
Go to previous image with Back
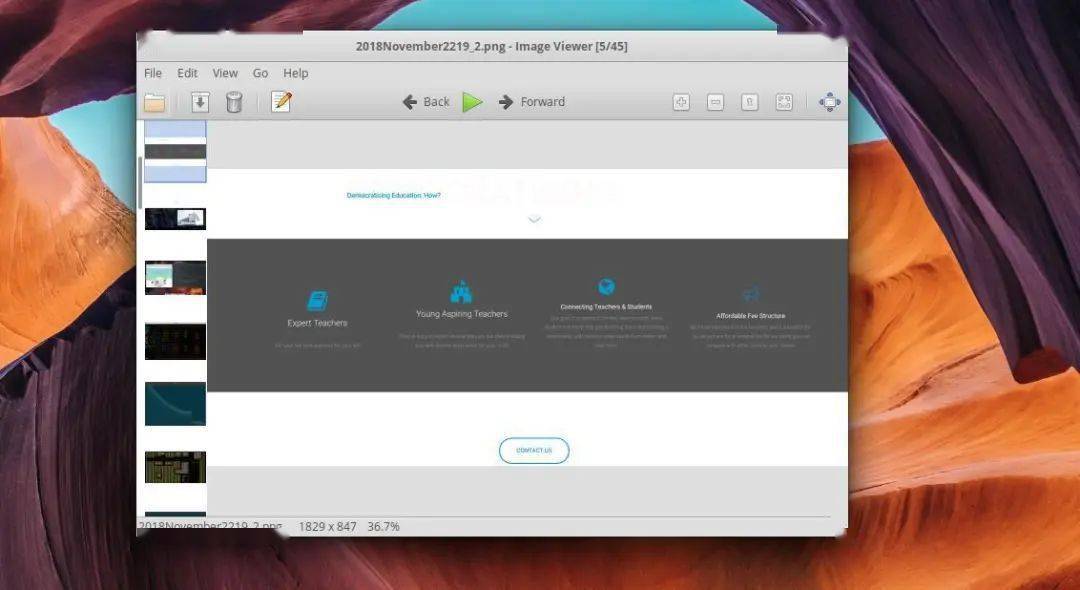pos(426,102)
